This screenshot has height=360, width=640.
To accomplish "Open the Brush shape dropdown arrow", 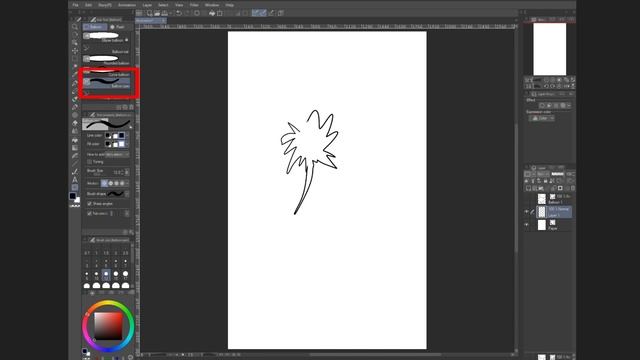I will pos(127,194).
